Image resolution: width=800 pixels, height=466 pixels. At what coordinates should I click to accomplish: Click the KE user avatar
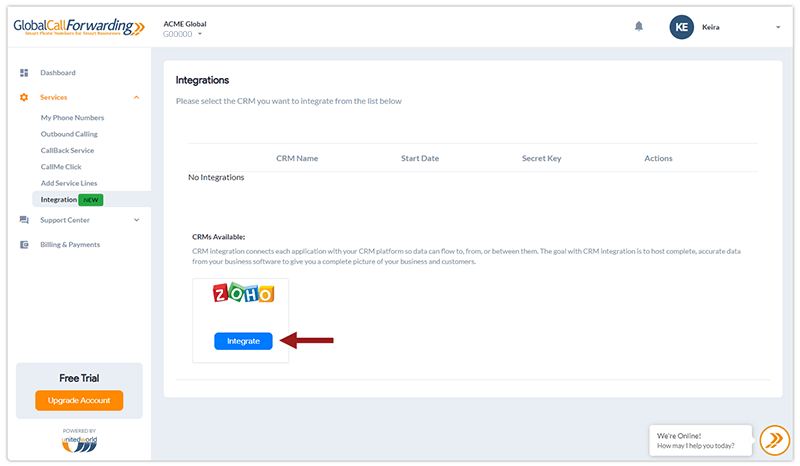coord(682,27)
